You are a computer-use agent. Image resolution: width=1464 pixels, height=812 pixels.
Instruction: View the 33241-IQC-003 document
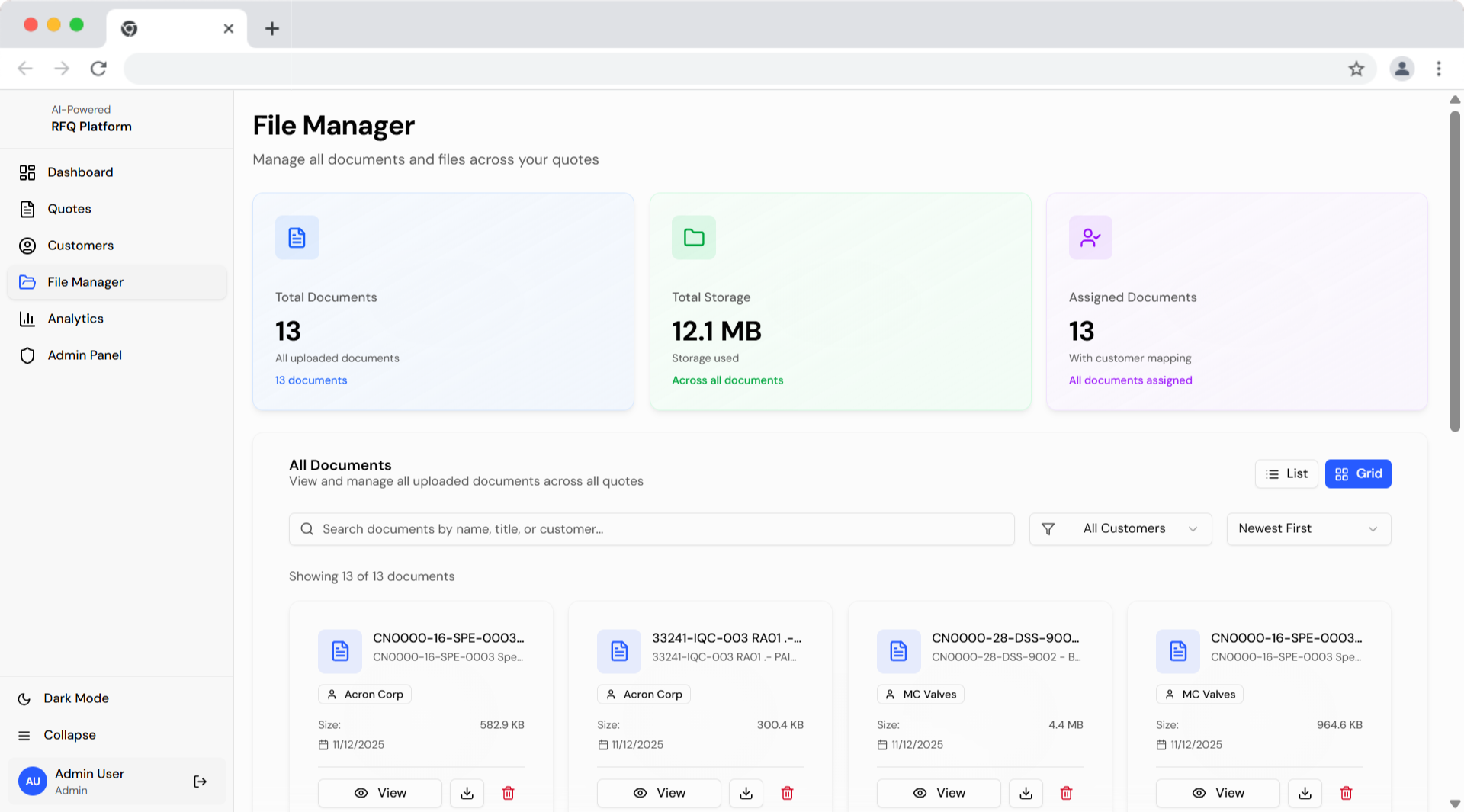[659, 793]
